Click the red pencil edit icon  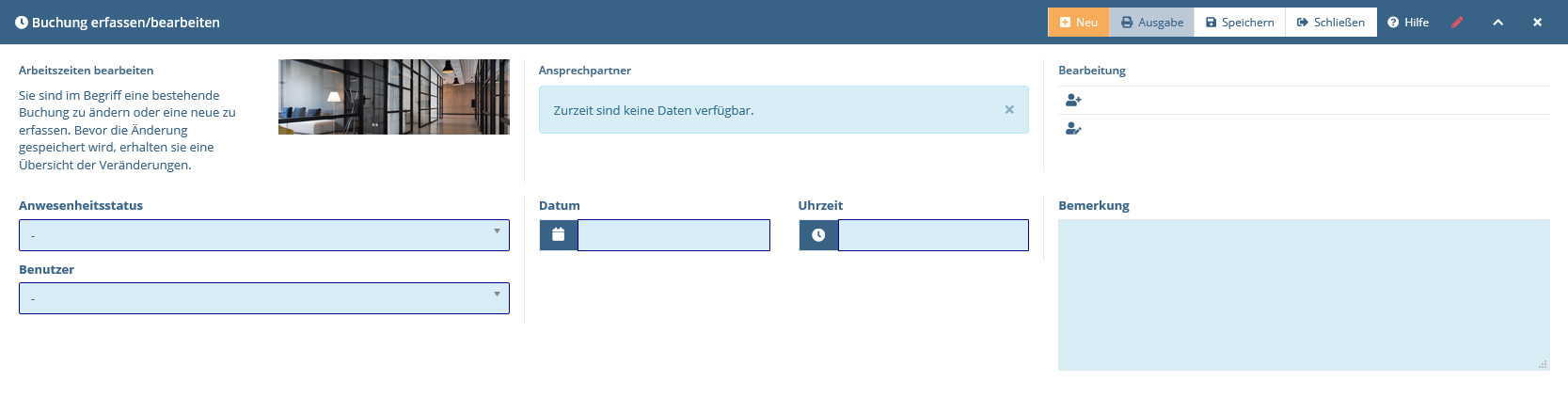[1457, 23]
